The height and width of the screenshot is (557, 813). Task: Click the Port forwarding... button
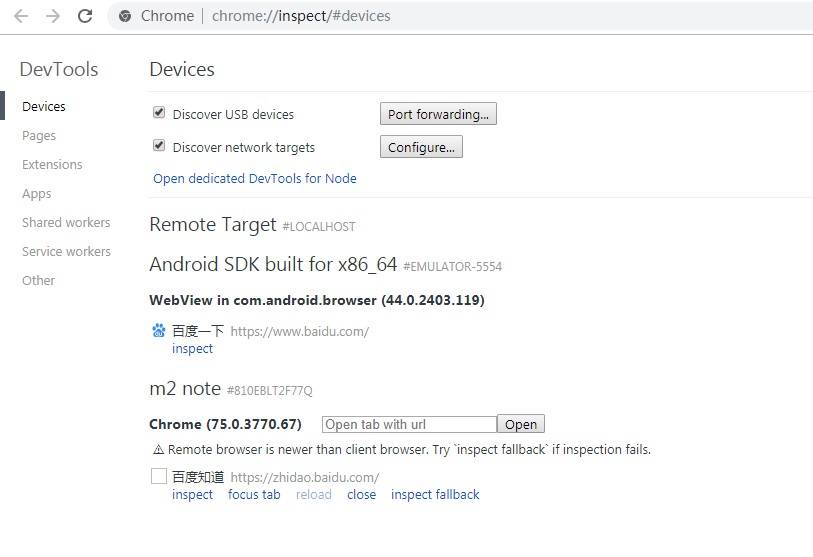pyautogui.click(x=438, y=114)
